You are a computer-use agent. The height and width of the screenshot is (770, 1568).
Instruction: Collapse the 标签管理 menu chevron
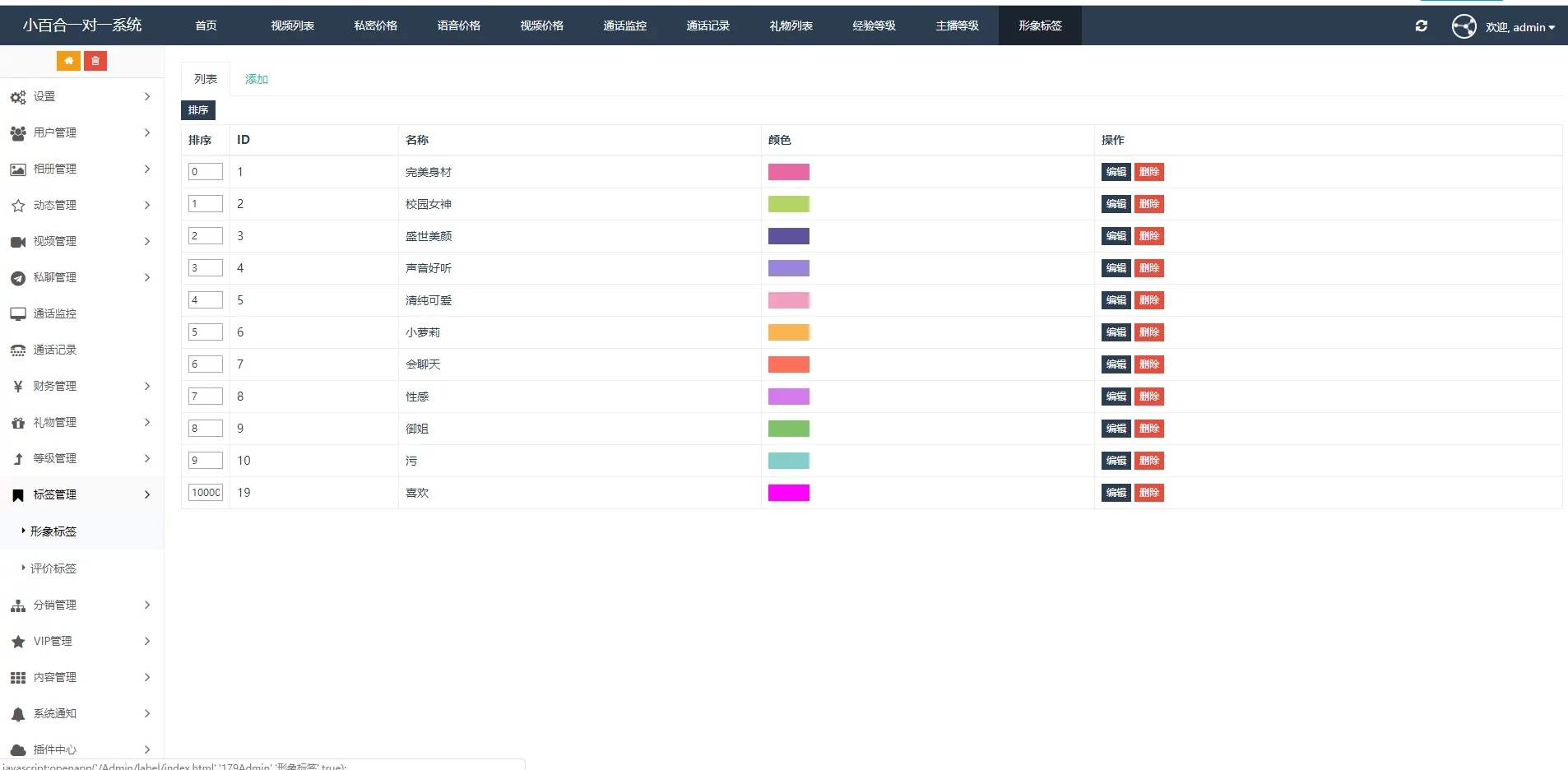[147, 494]
